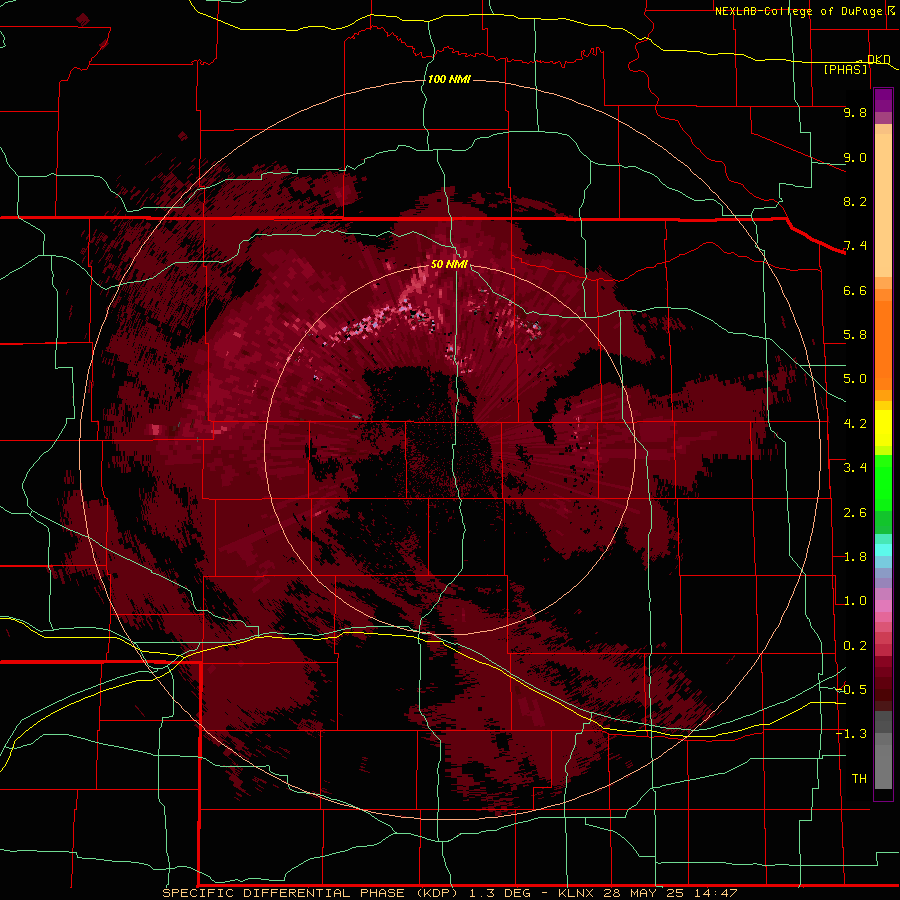This screenshot has height=900, width=900.
Task: Click the 50 NMI range ring label
Action: [x=449, y=264]
